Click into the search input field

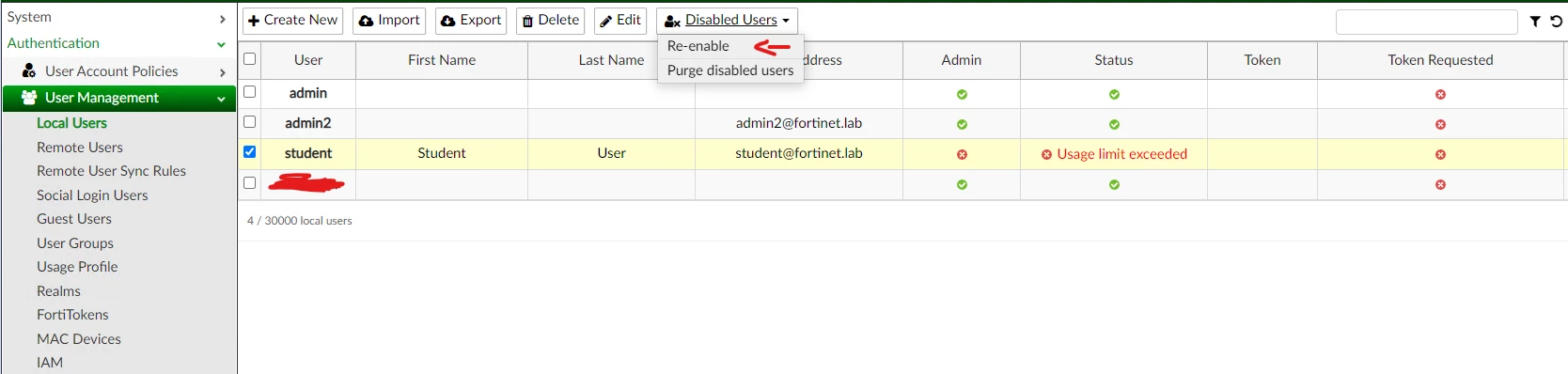coord(1426,22)
